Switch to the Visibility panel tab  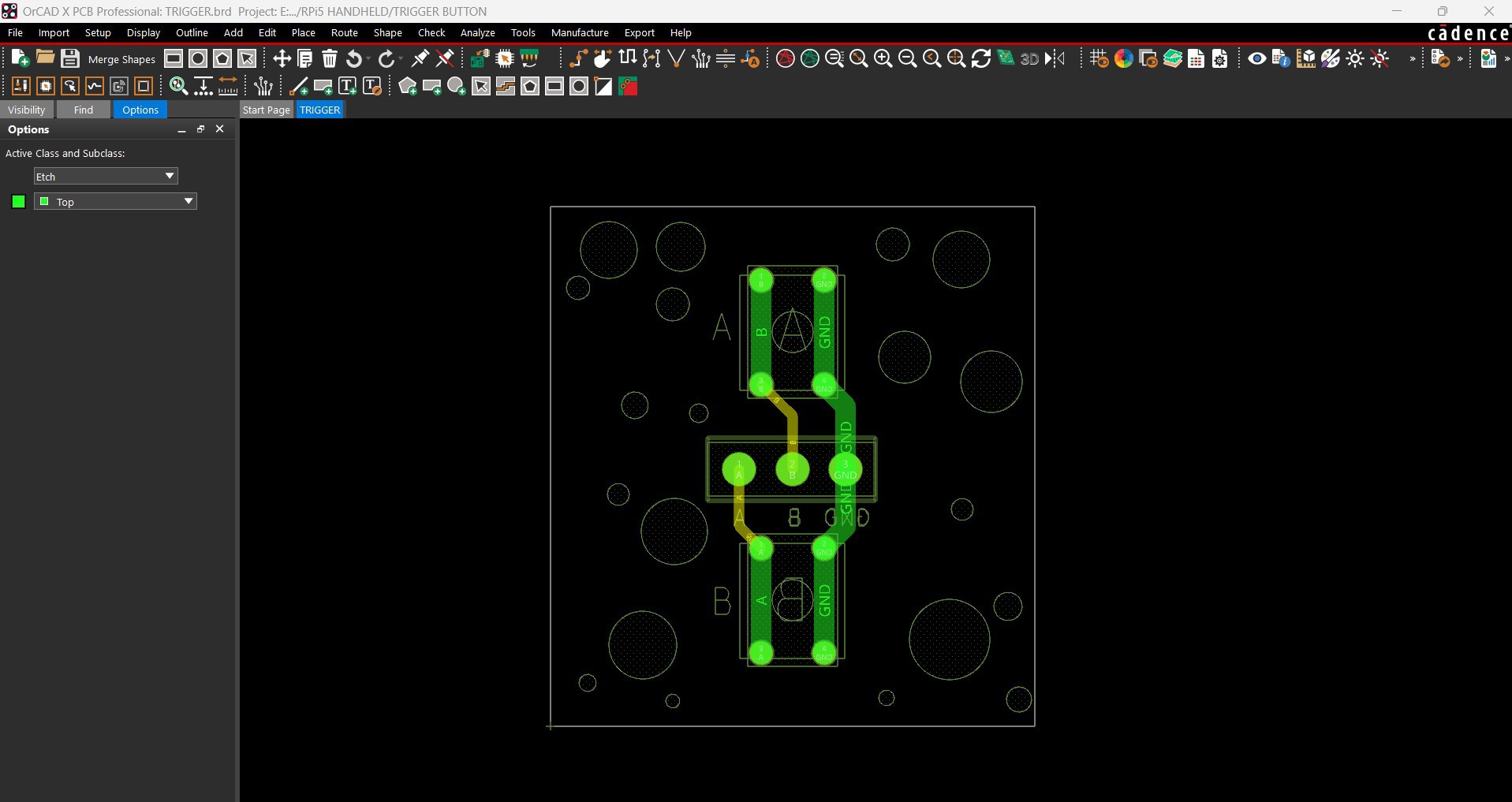coord(27,110)
